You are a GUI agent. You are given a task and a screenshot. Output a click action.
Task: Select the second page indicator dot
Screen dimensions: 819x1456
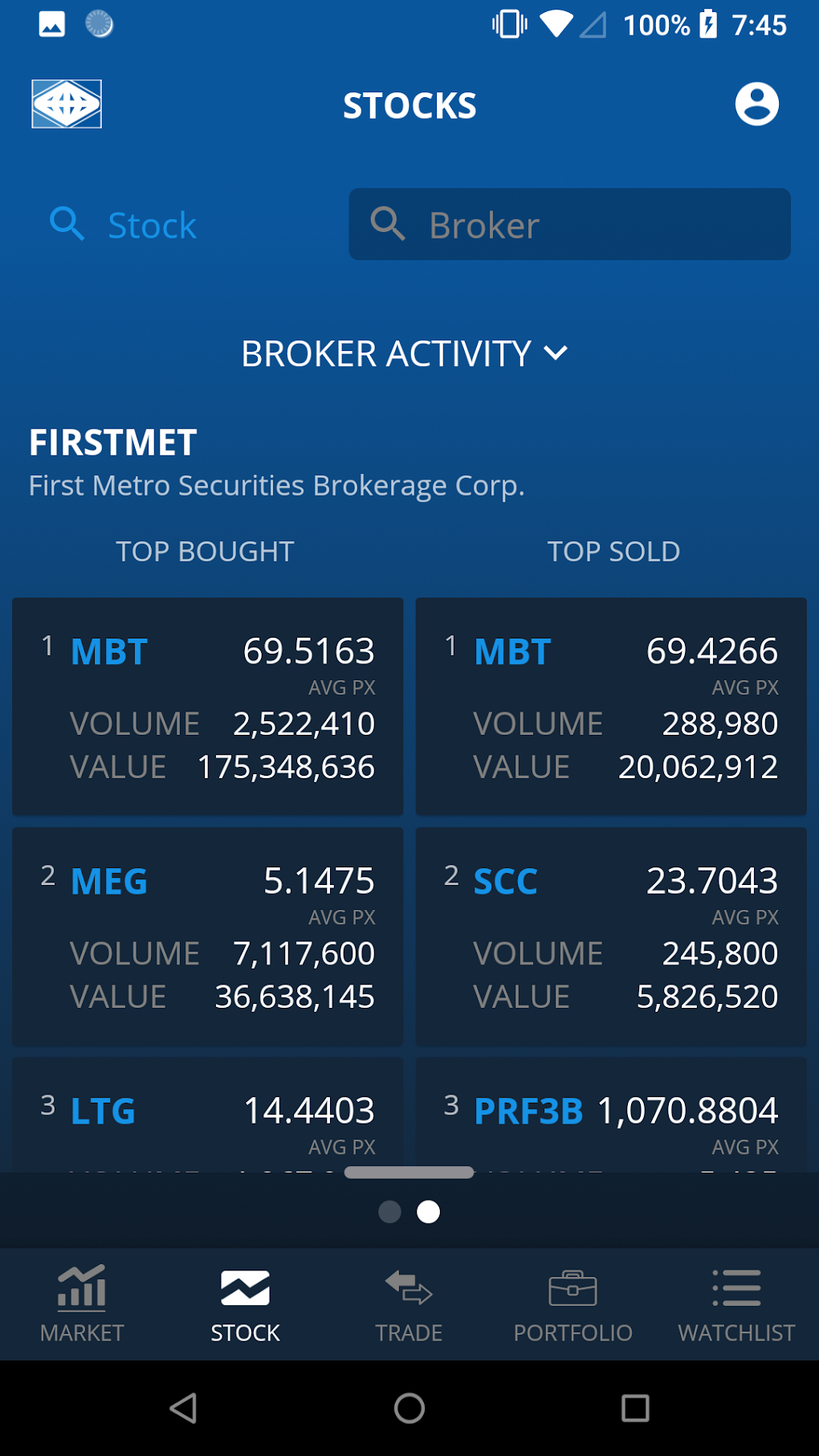click(429, 1212)
